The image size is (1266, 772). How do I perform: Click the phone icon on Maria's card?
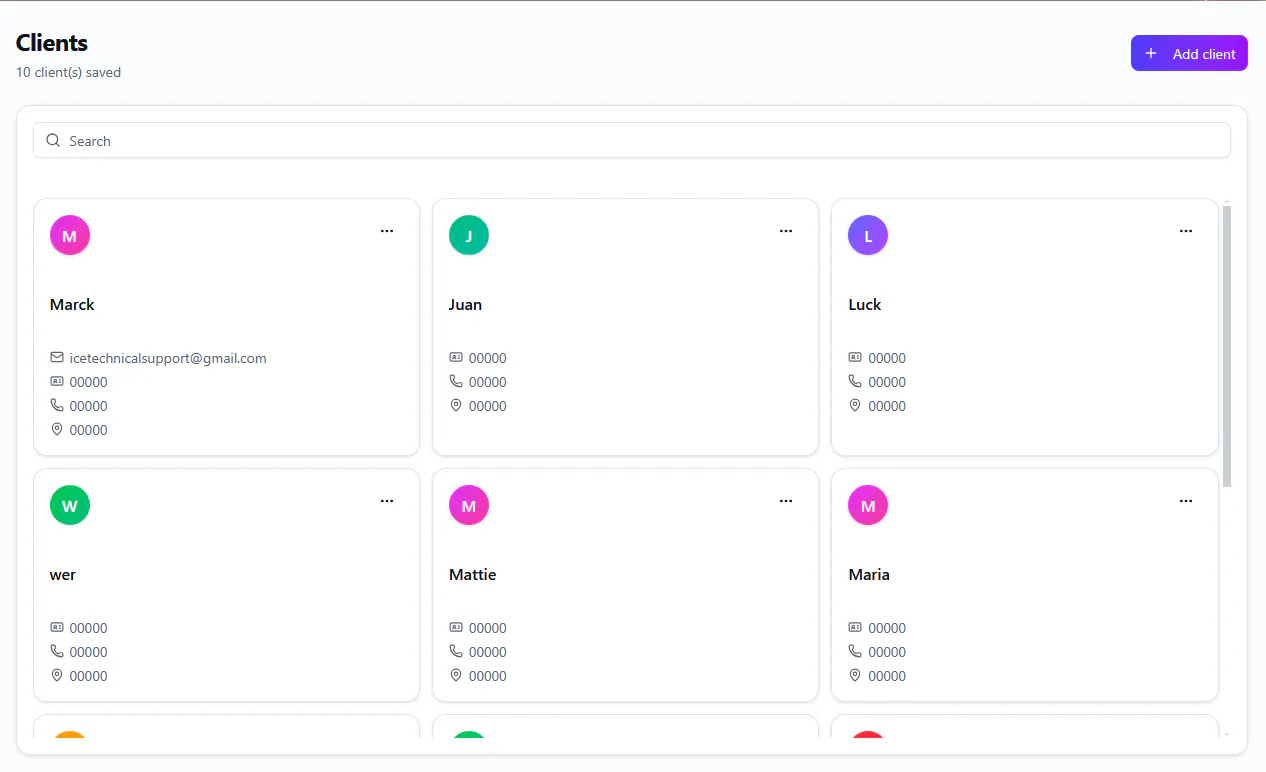tap(855, 651)
